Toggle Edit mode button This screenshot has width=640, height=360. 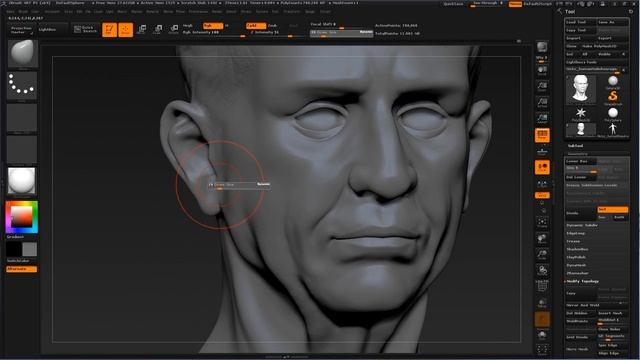[109, 29]
